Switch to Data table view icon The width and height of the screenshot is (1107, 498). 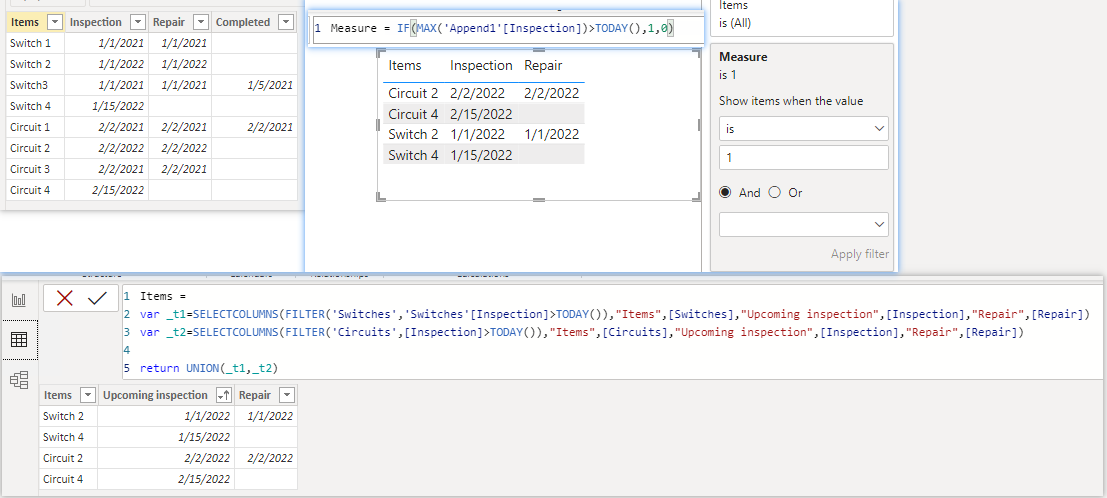pyautogui.click(x=19, y=340)
